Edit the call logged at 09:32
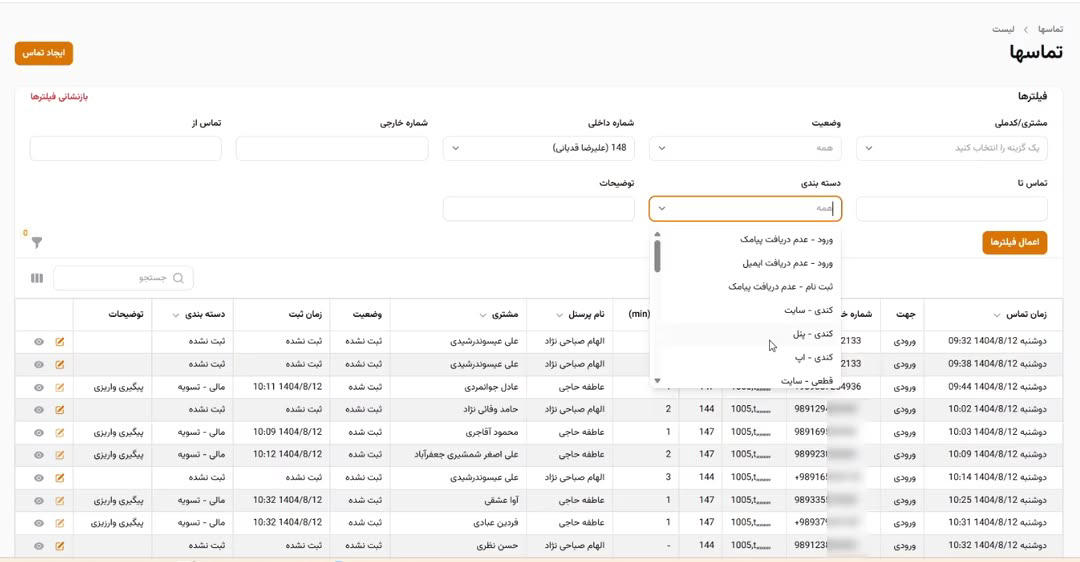This screenshot has width=1080, height=562. (60, 342)
